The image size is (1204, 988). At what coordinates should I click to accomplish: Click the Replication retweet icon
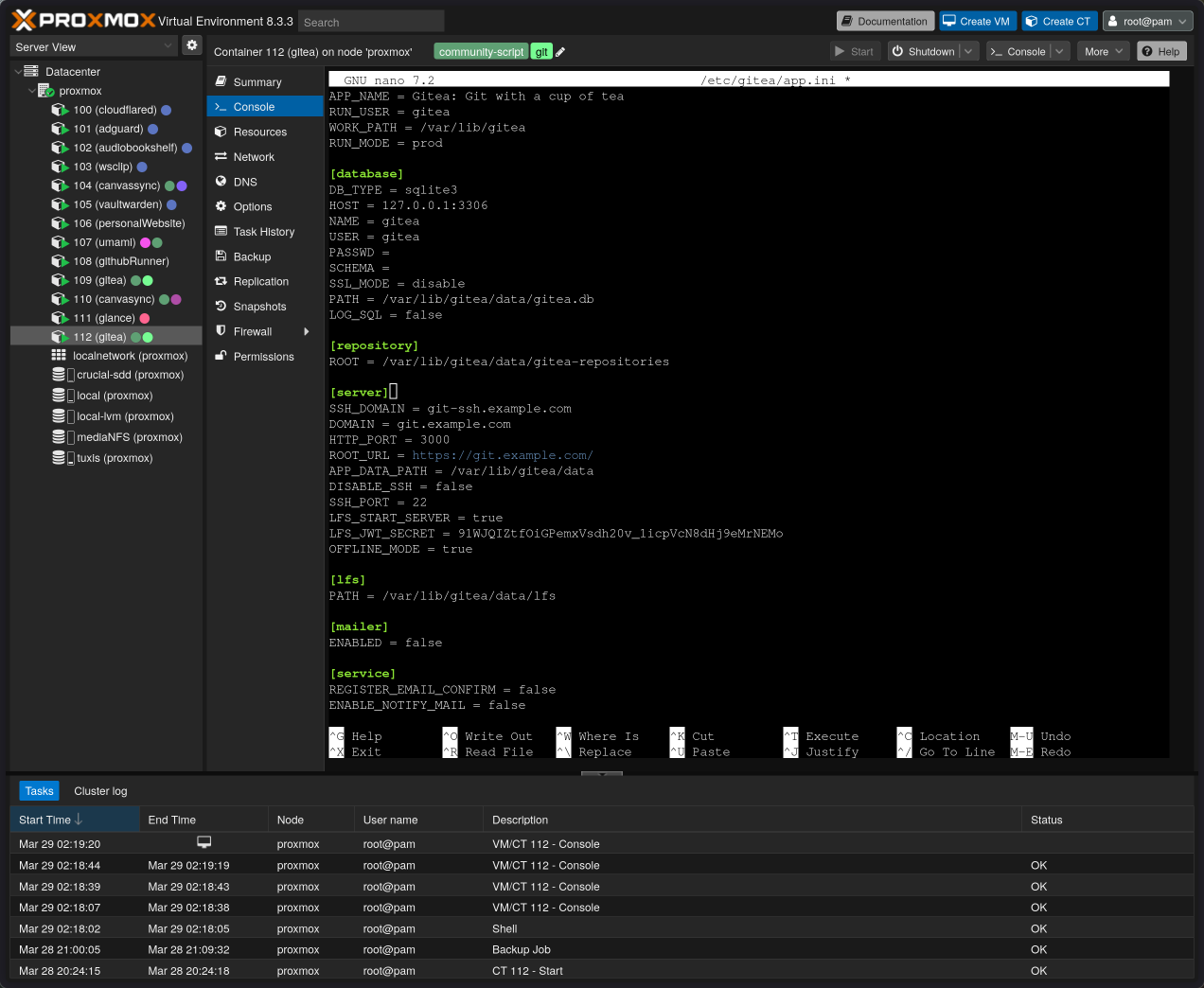point(221,281)
